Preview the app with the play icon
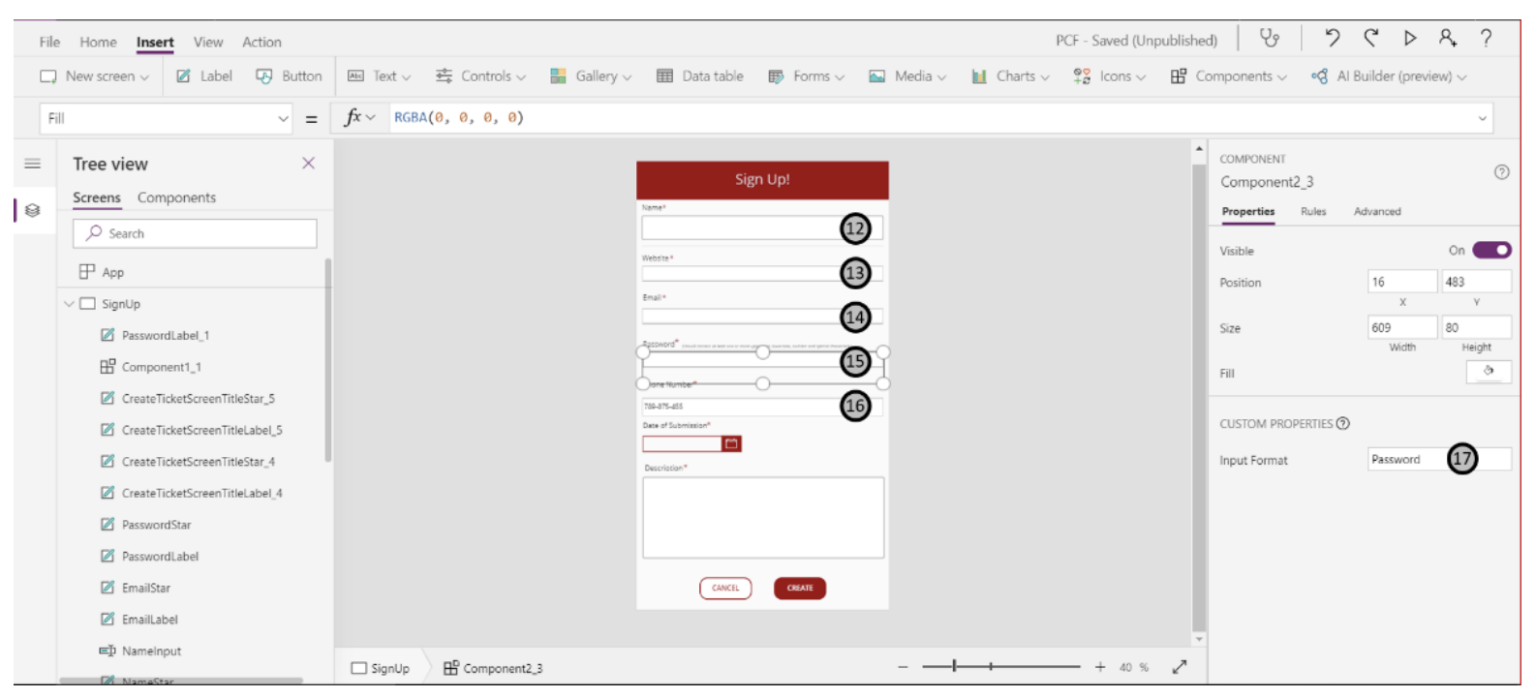 [1411, 40]
